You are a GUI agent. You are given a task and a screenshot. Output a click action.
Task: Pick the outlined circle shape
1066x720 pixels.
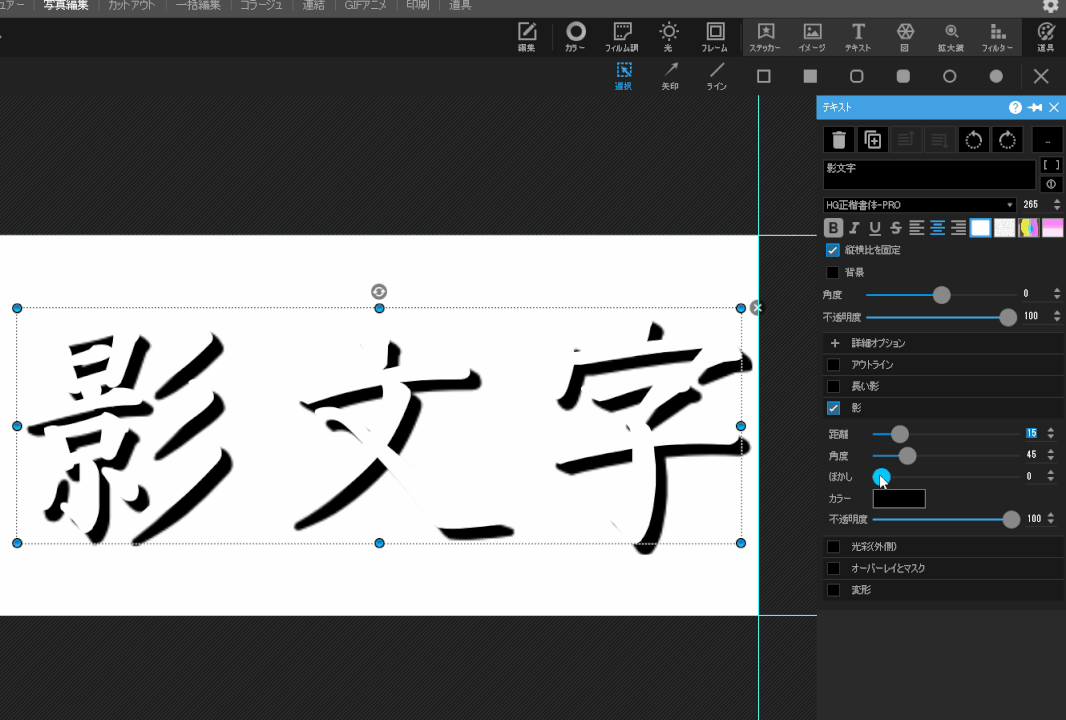[950, 76]
